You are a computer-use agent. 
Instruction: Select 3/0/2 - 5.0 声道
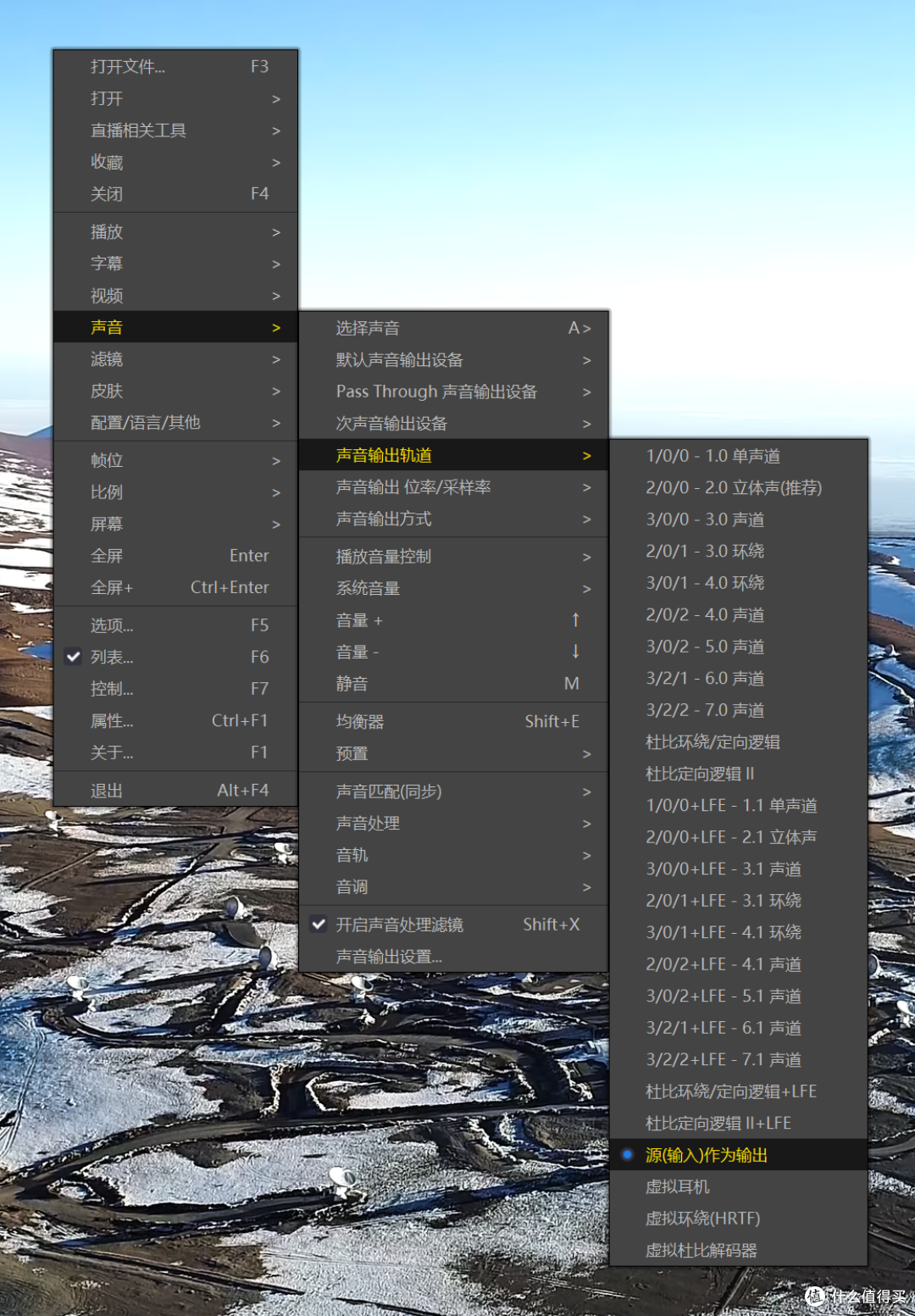point(739,647)
